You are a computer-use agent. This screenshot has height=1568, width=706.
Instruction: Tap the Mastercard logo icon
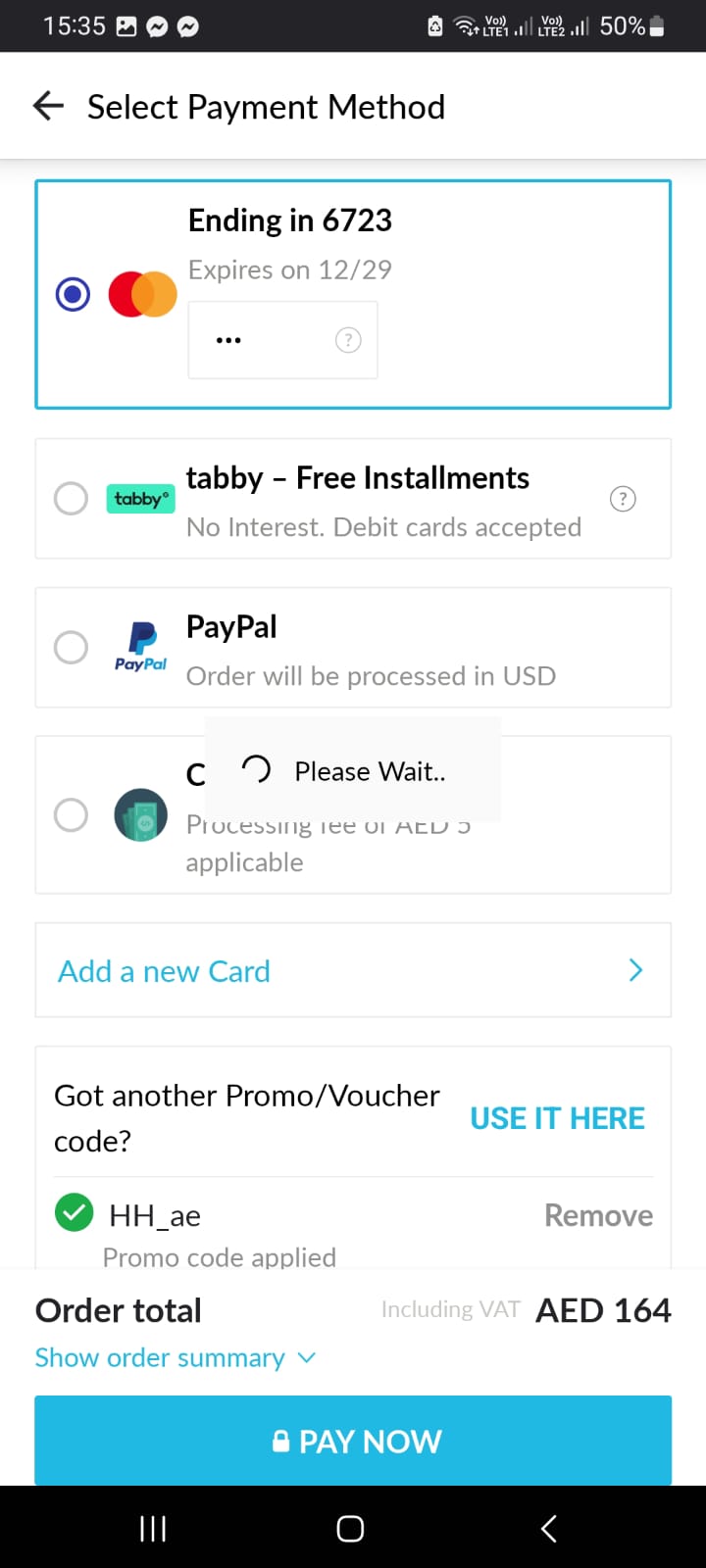(x=142, y=294)
